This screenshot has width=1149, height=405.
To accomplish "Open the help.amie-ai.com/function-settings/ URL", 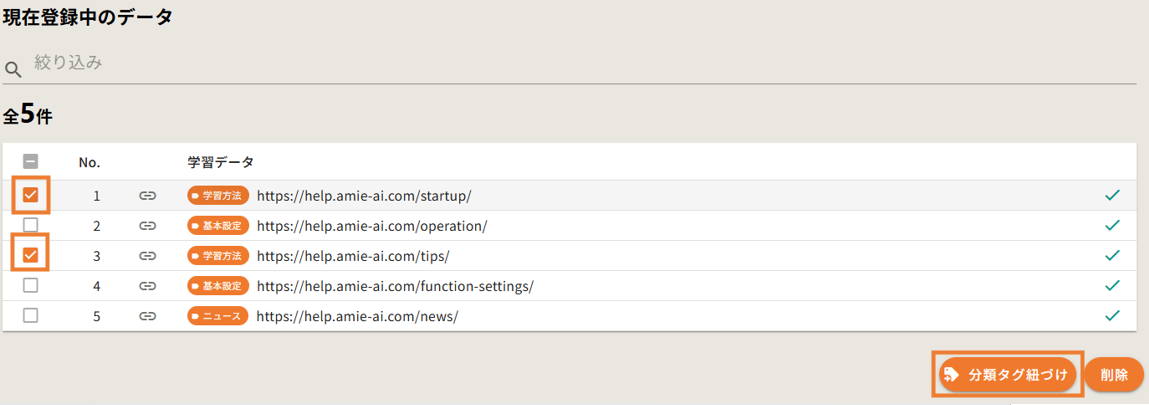I will click(x=394, y=286).
